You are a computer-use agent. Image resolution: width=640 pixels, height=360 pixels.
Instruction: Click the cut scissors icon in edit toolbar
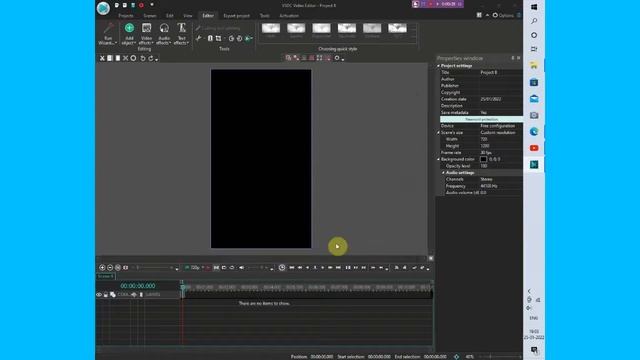click(x=102, y=58)
